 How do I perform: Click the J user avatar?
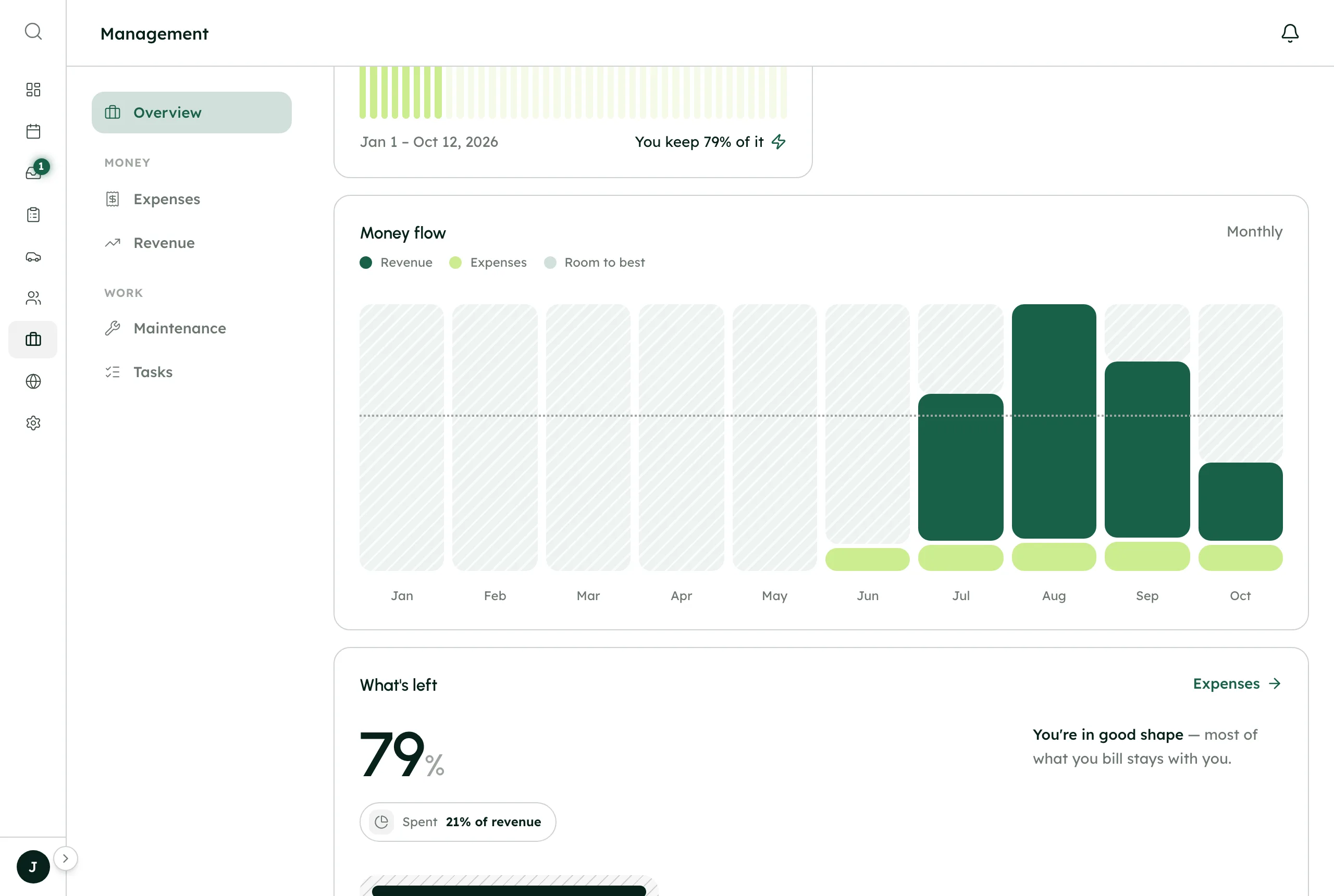tap(33, 867)
